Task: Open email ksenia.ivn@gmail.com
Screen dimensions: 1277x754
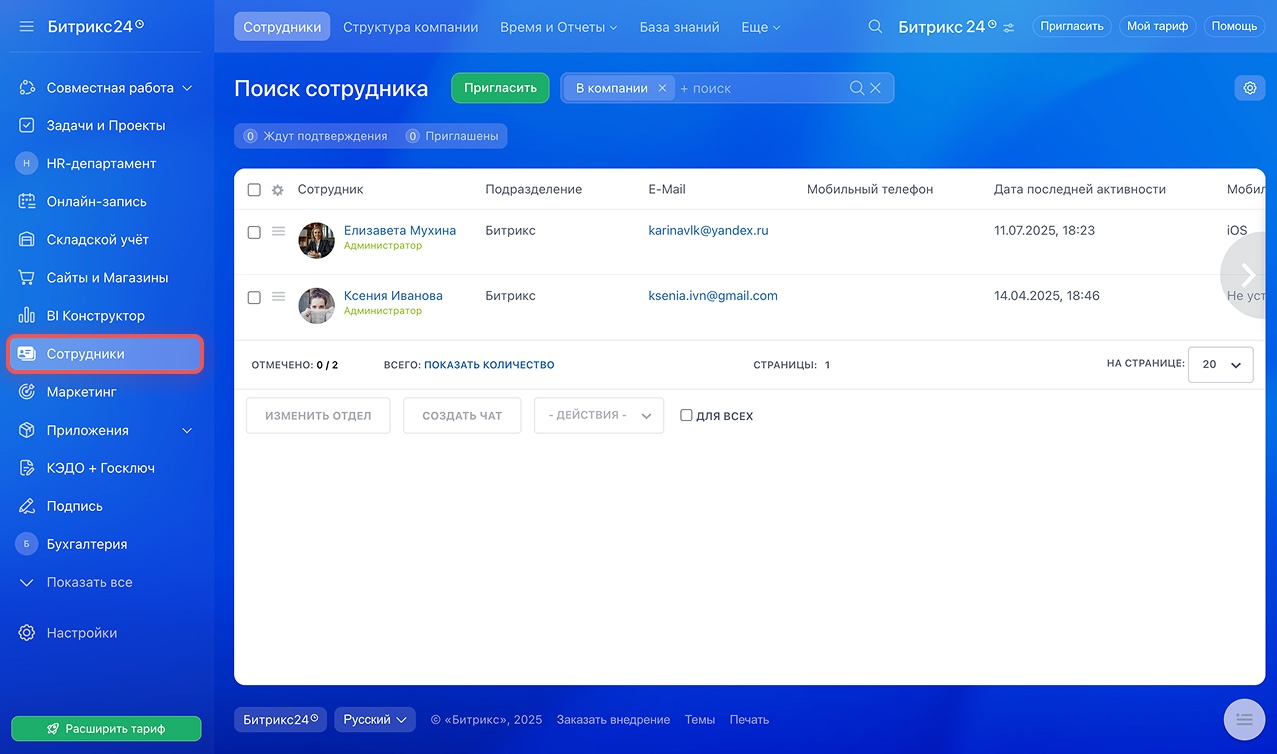Action: click(x=713, y=295)
